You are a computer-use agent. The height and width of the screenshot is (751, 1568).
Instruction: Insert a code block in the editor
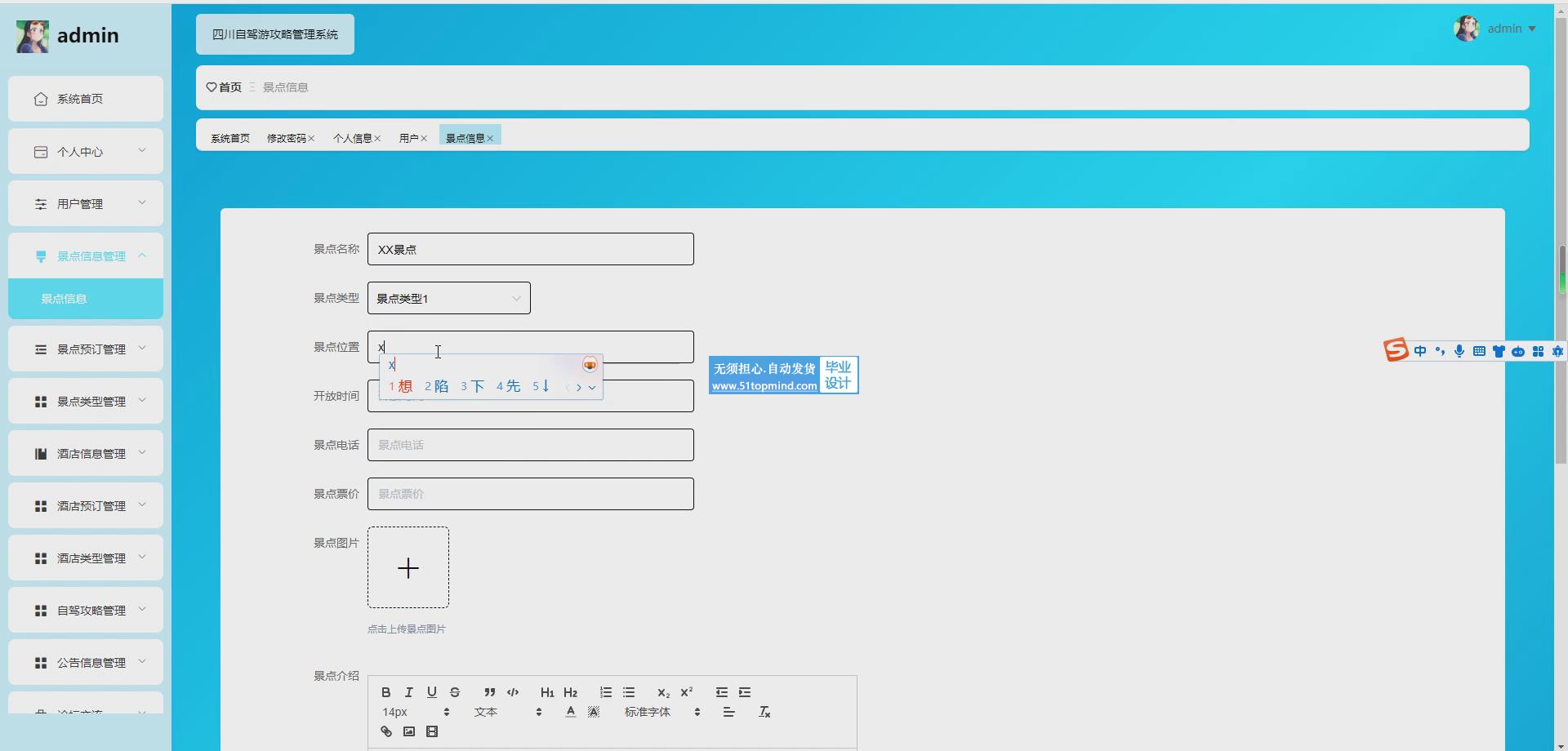(x=513, y=692)
